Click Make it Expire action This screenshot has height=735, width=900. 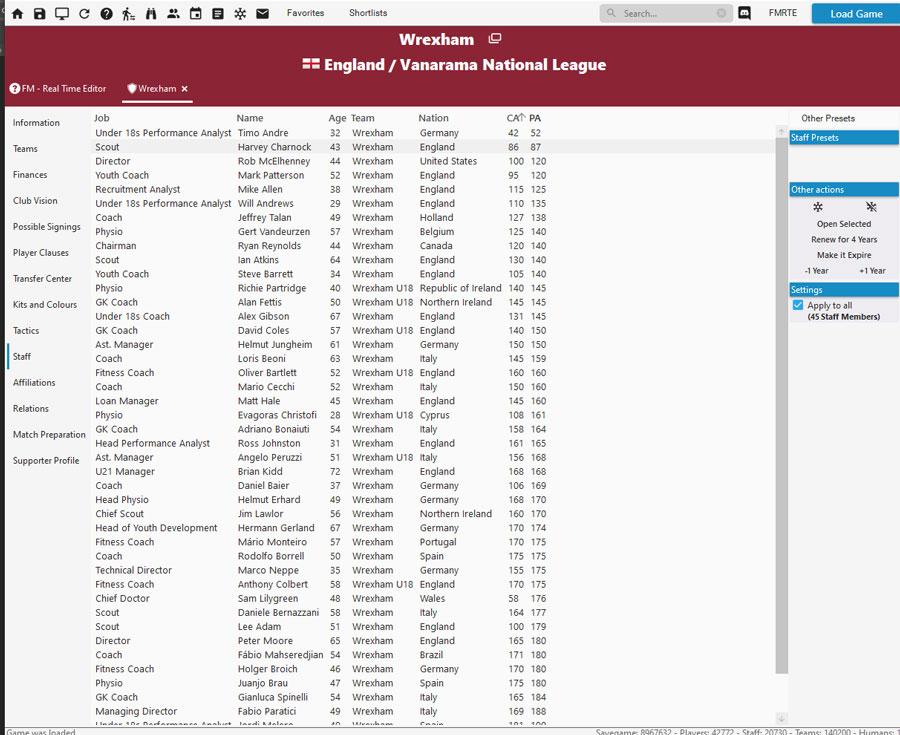[844, 255]
